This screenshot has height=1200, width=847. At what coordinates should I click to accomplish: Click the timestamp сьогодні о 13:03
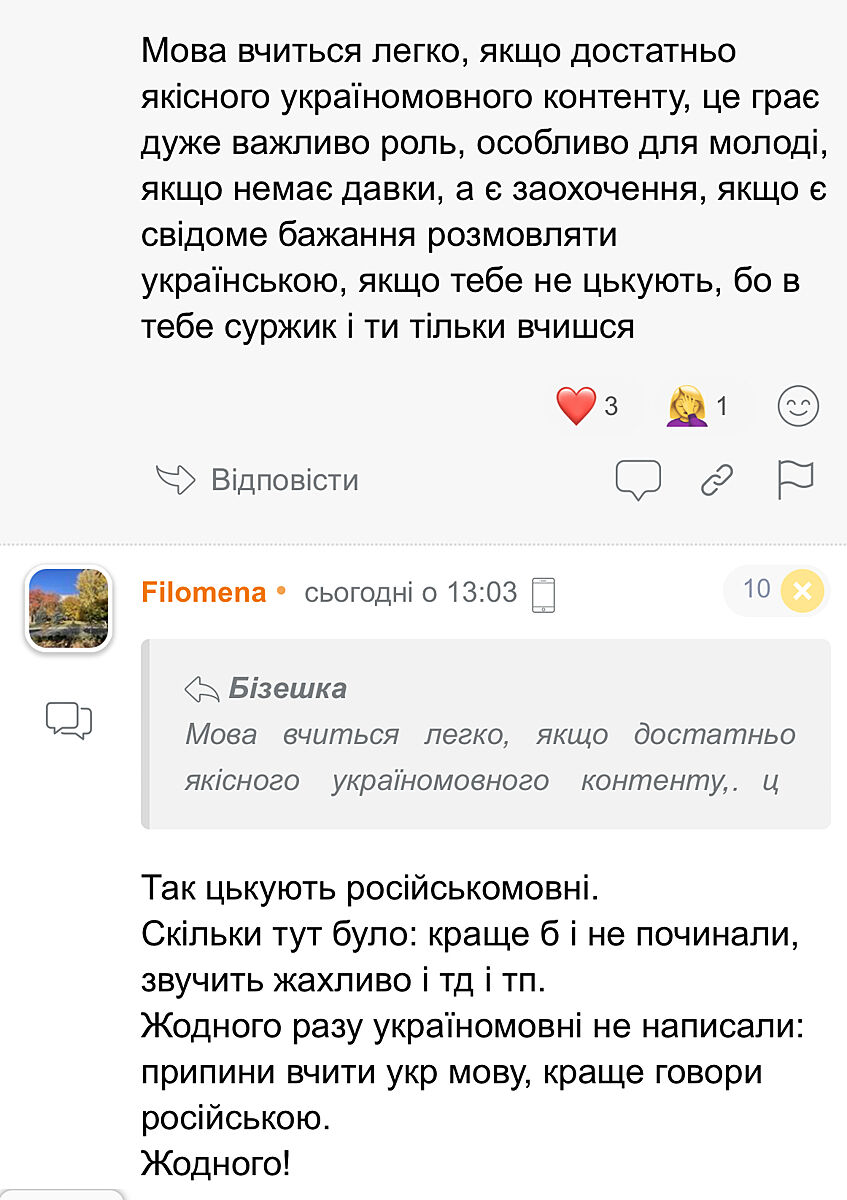click(x=410, y=592)
